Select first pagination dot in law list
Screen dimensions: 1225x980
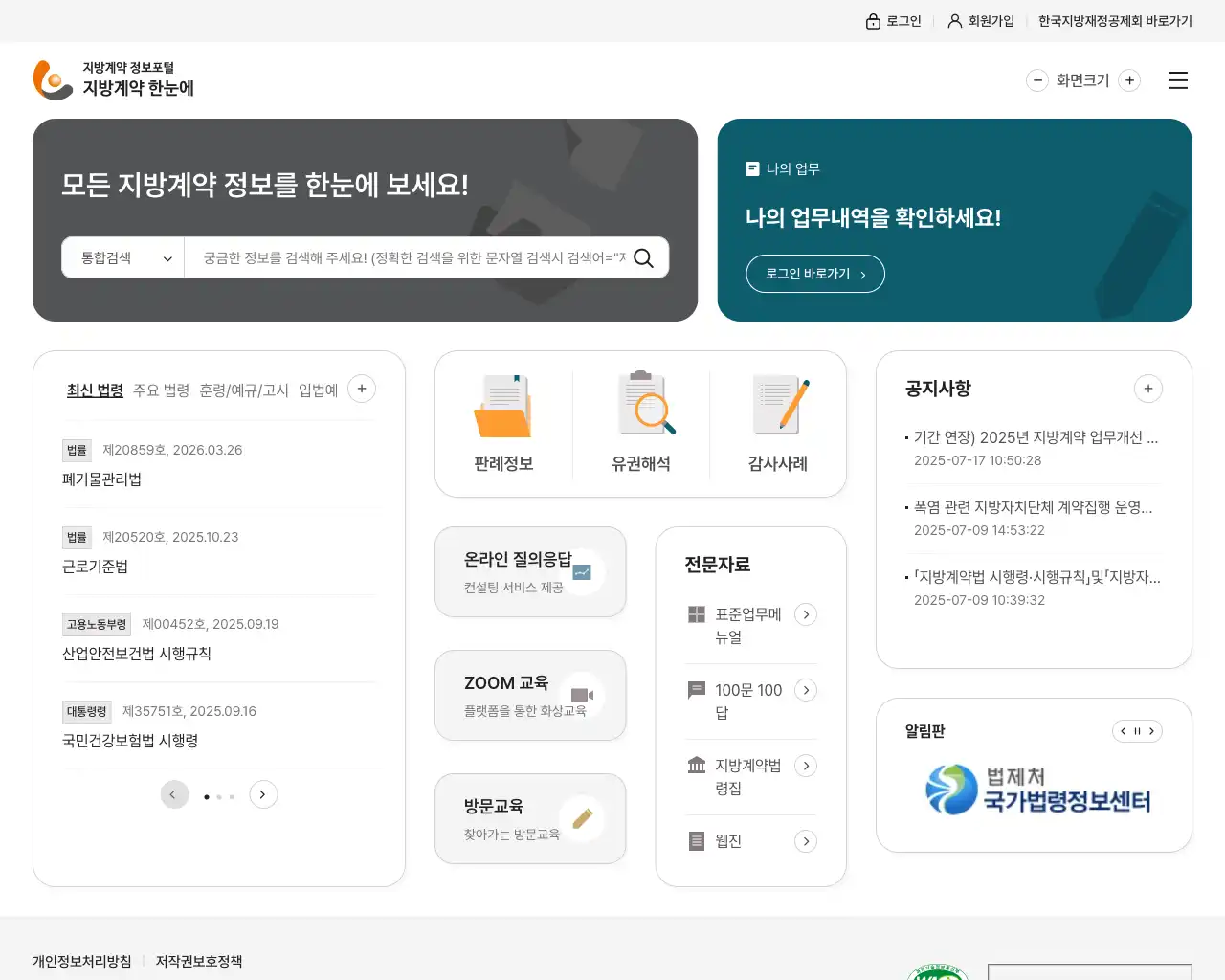point(207,796)
